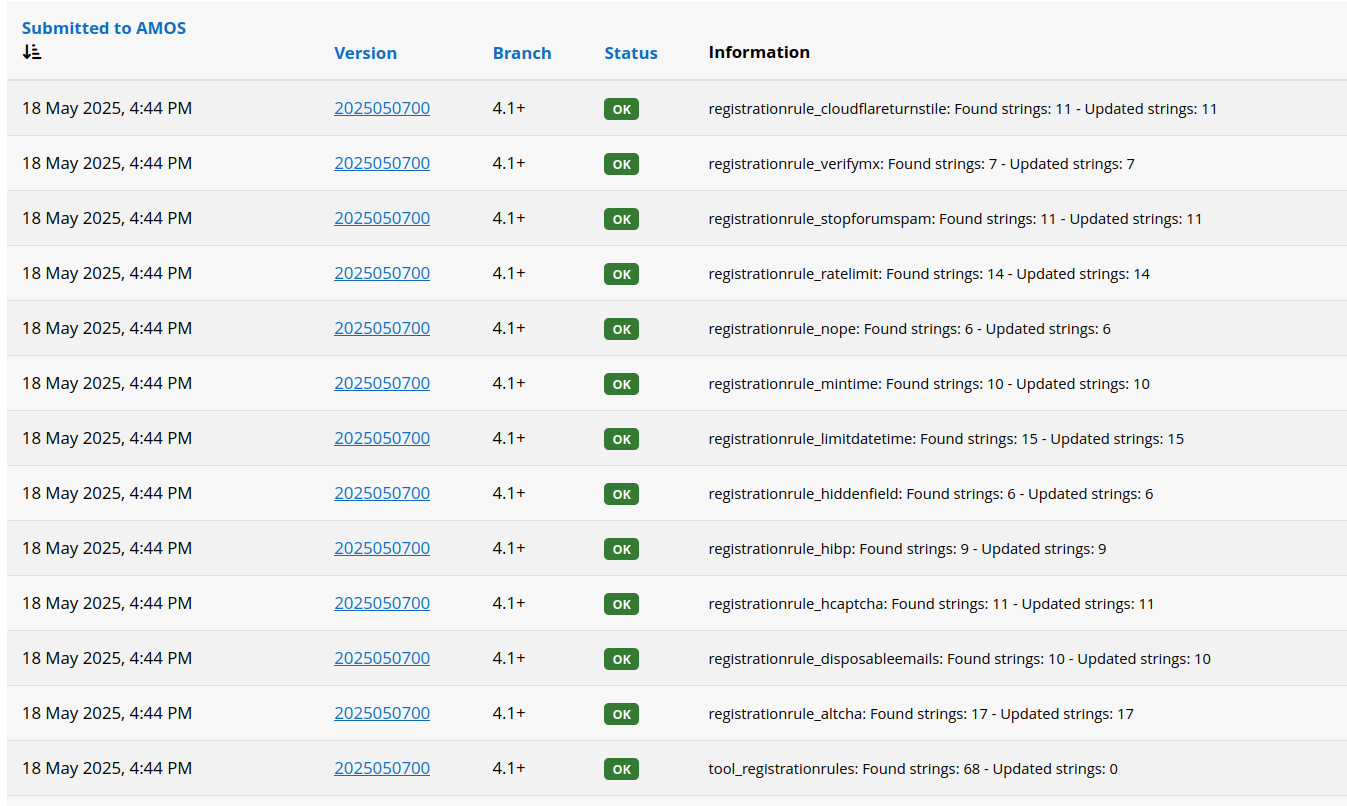This screenshot has width=1347, height=806.
Task: Click OK status badge for limitdatetime row
Action: click(x=621, y=439)
